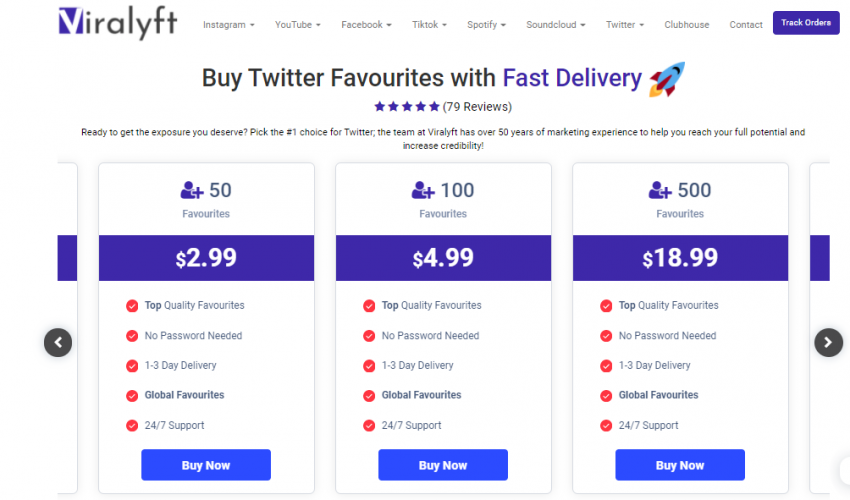
Task: Expand the YouTube dropdown menu
Action: click(298, 25)
